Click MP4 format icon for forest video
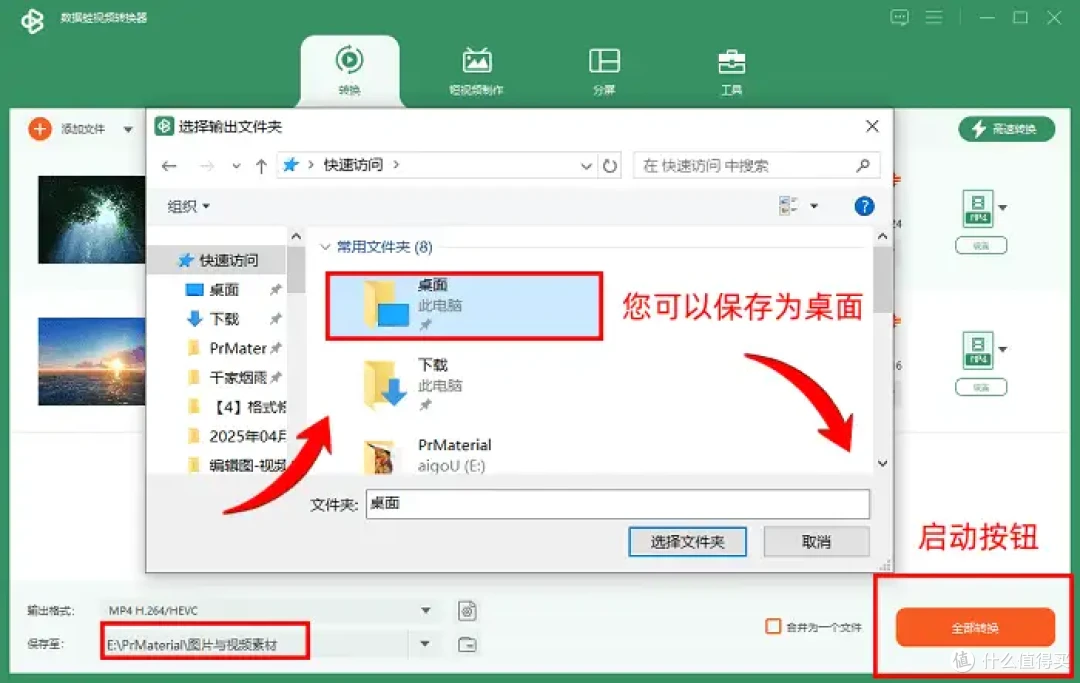This screenshot has width=1080, height=683. coord(977,208)
